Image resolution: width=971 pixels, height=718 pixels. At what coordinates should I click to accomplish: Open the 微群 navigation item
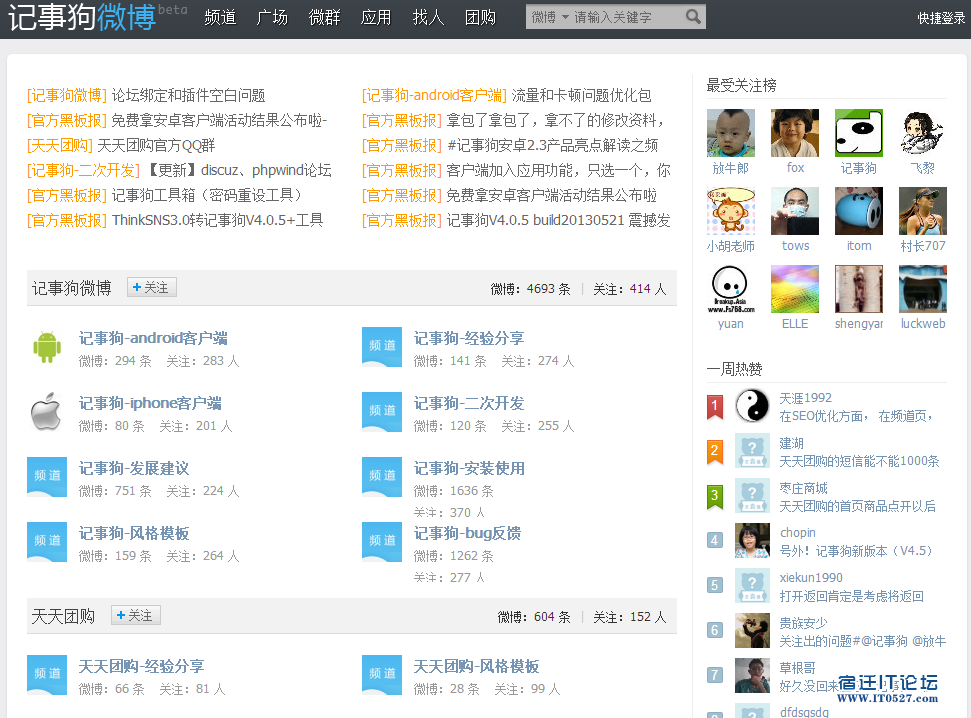(324, 17)
